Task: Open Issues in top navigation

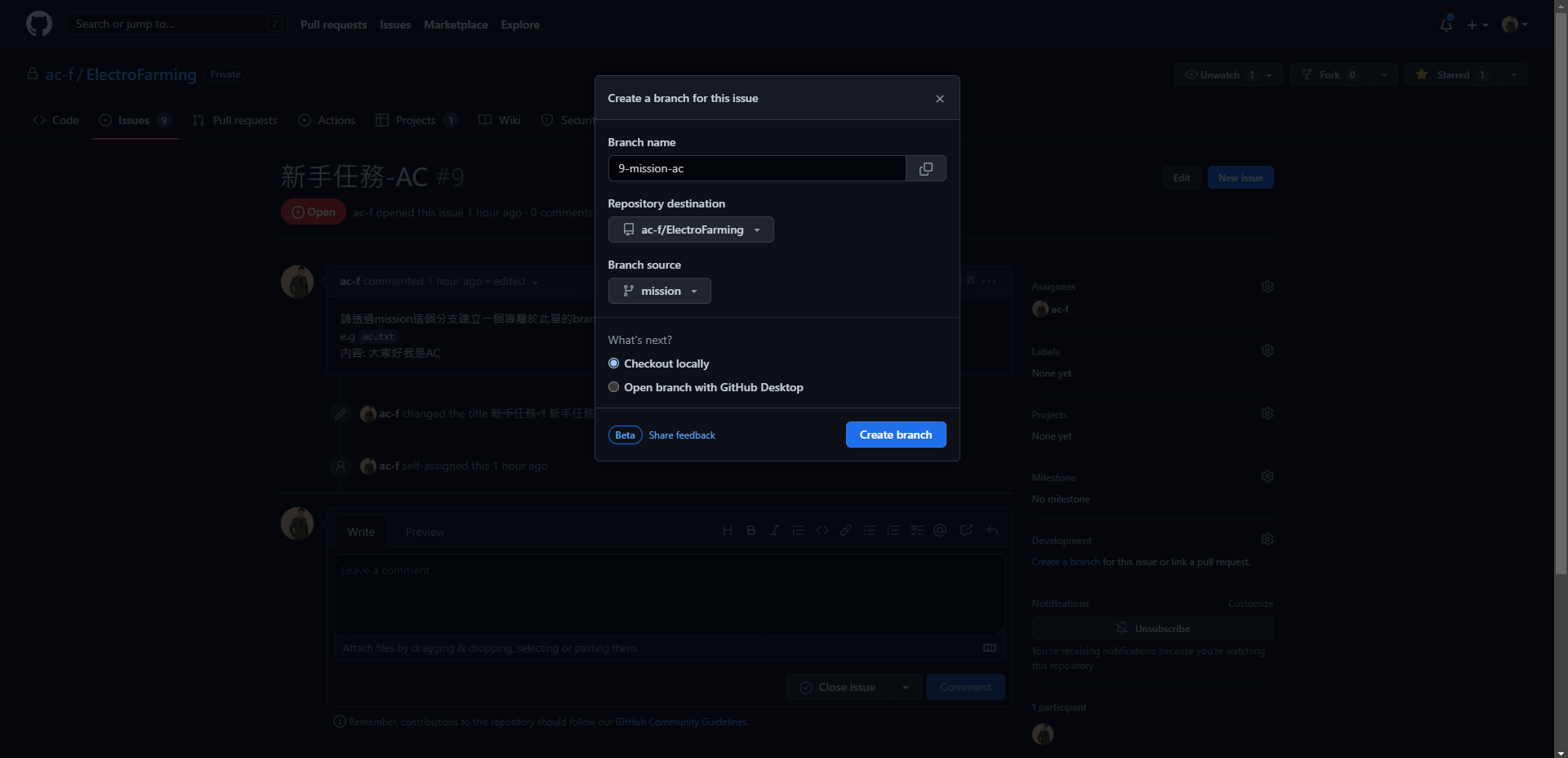Action: coord(395,25)
